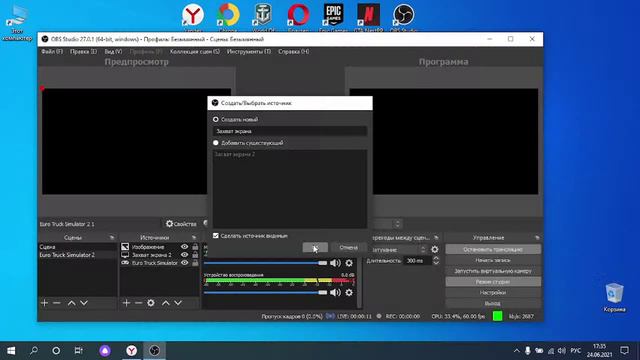The width and height of the screenshot is (640, 360).
Task: Hide the Захват экрана 2 source via eye icon
Action: click(x=184, y=255)
